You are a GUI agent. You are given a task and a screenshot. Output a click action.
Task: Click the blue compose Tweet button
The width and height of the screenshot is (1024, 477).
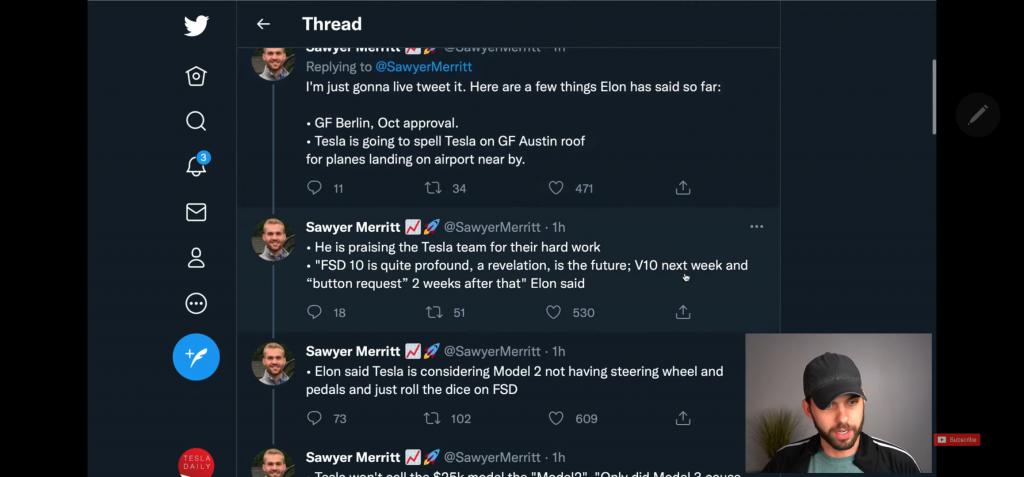point(196,357)
